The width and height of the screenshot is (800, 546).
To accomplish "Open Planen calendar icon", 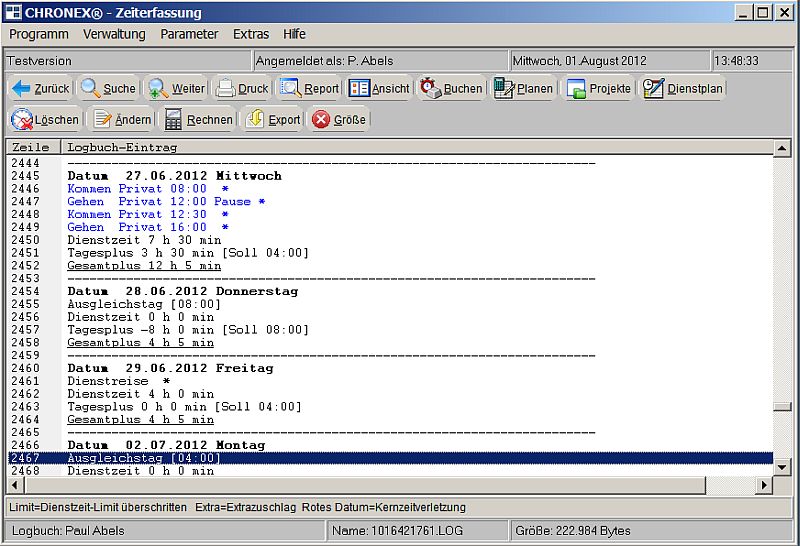I will [x=504, y=88].
